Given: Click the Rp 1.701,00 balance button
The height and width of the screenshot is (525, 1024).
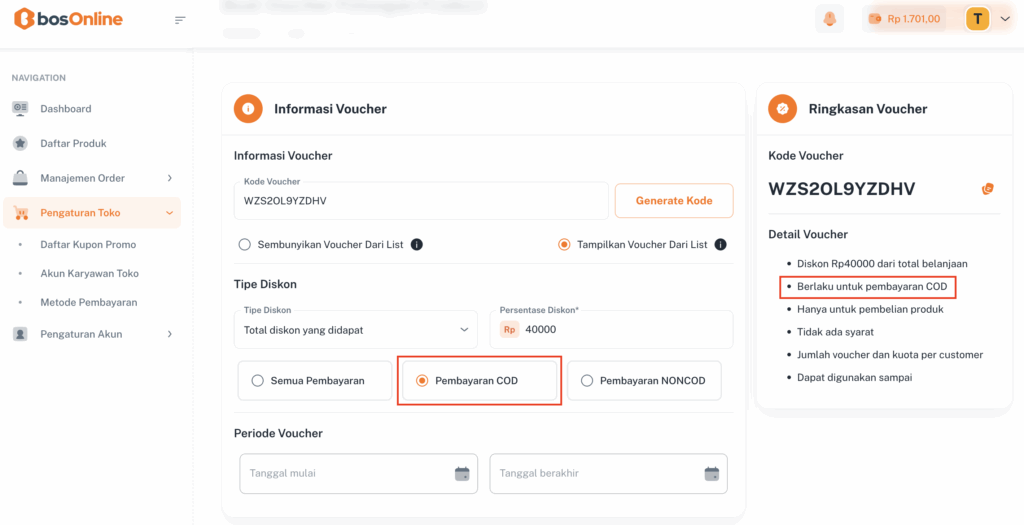Looking at the screenshot, I should pyautogui.click(x=905, y=19).
